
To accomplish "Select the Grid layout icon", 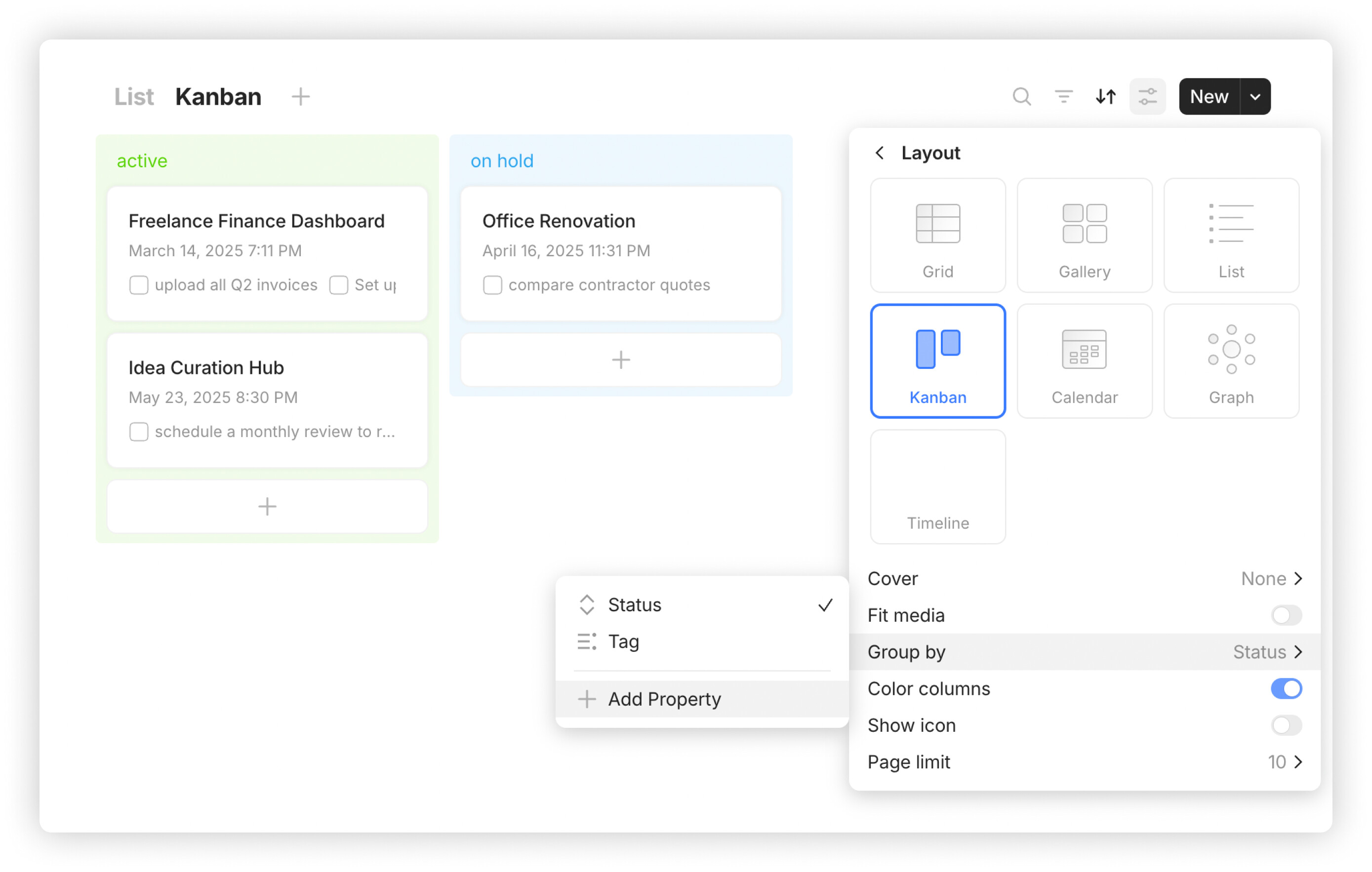I will [x=938, y=224].
